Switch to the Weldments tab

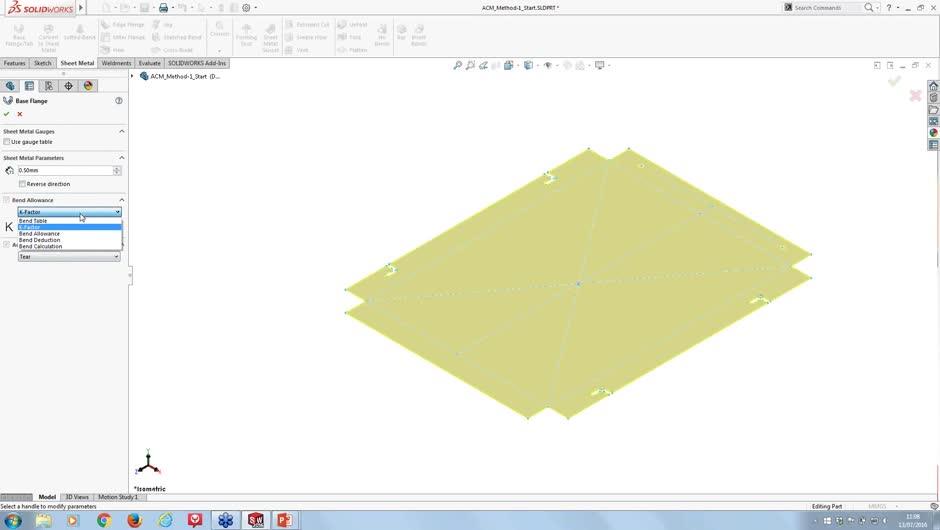click(116, 63)
